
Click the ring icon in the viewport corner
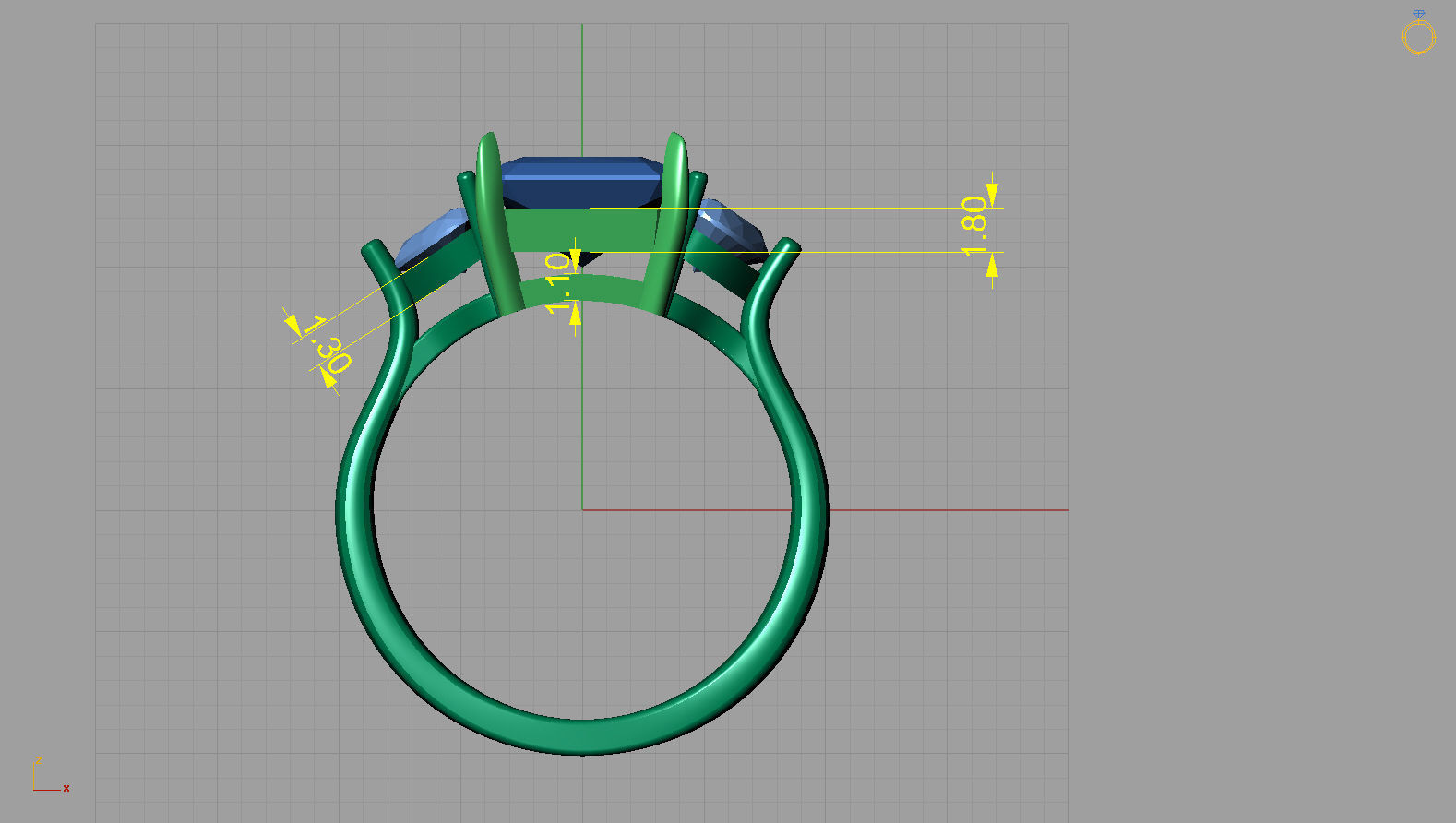click(1418, 31)
